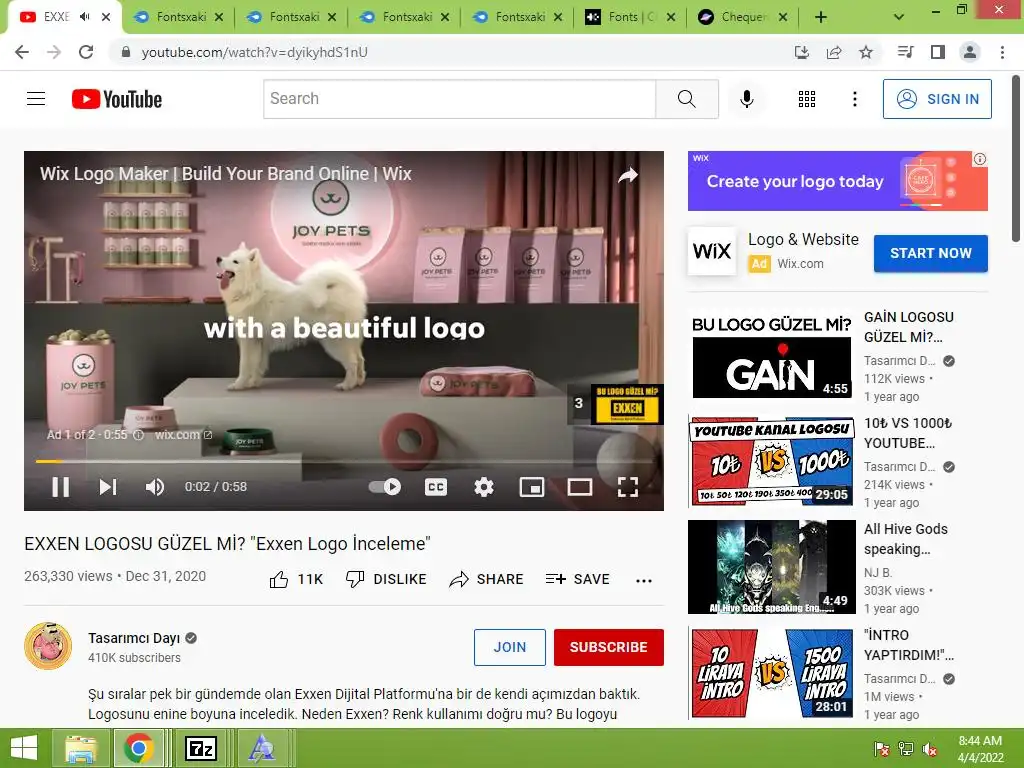
Task: Visit wix.com link in the video ad
Action: [183, 435]
